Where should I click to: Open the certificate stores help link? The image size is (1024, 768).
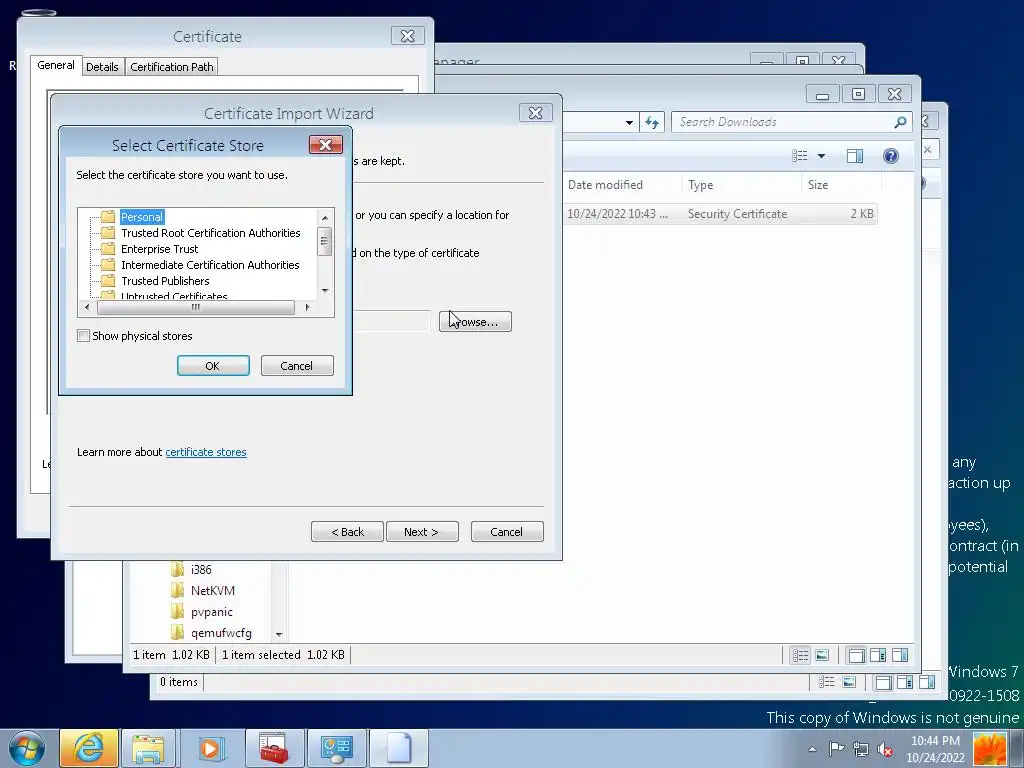point(206,452)
